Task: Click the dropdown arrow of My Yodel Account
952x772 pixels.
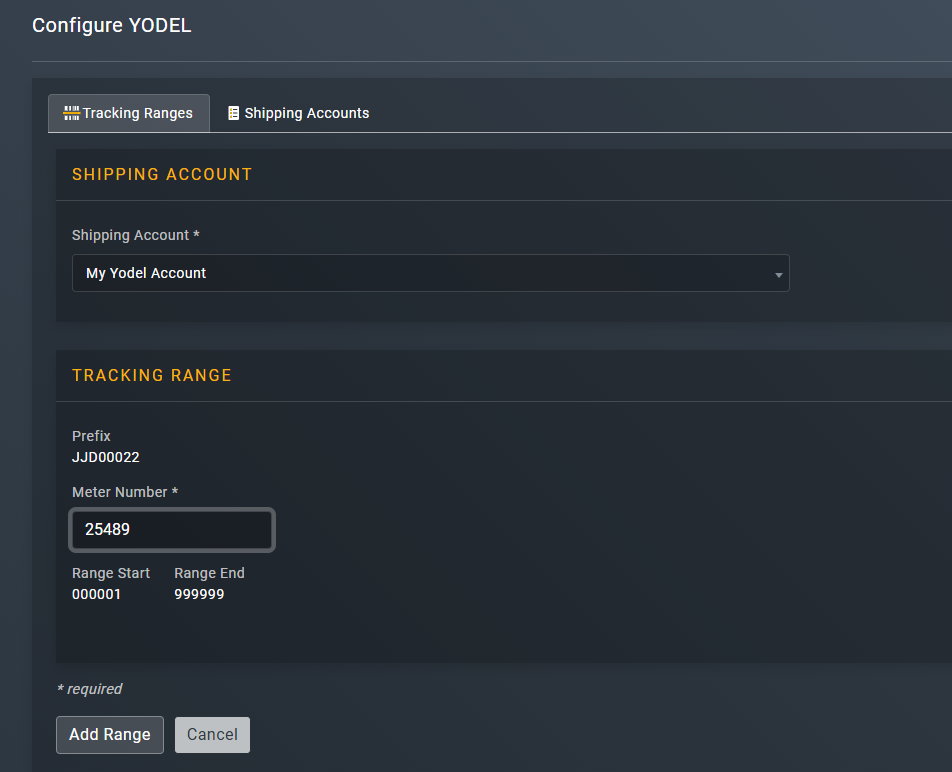Action: (x=778, y=275)
